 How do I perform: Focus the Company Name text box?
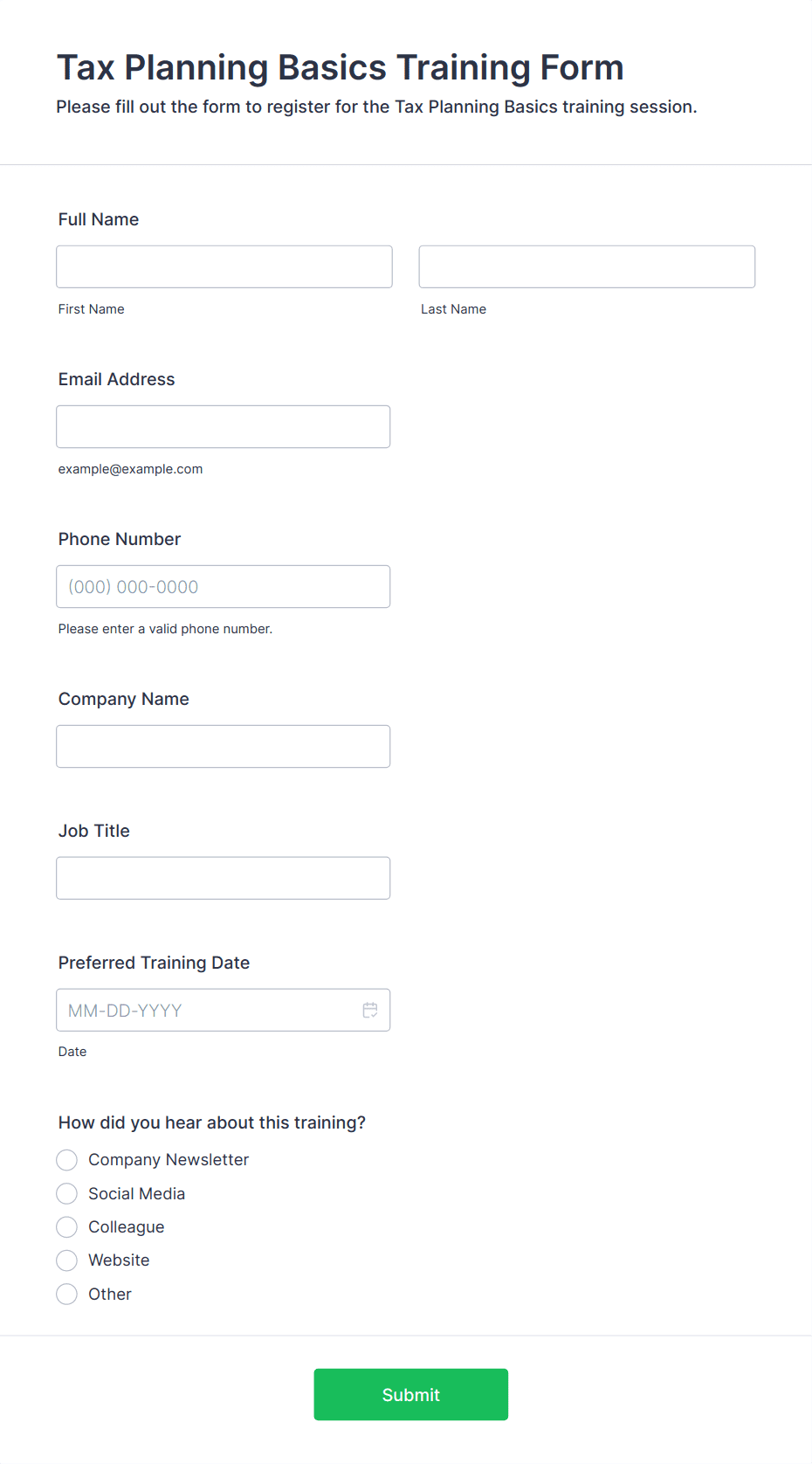tap(224, 746)
